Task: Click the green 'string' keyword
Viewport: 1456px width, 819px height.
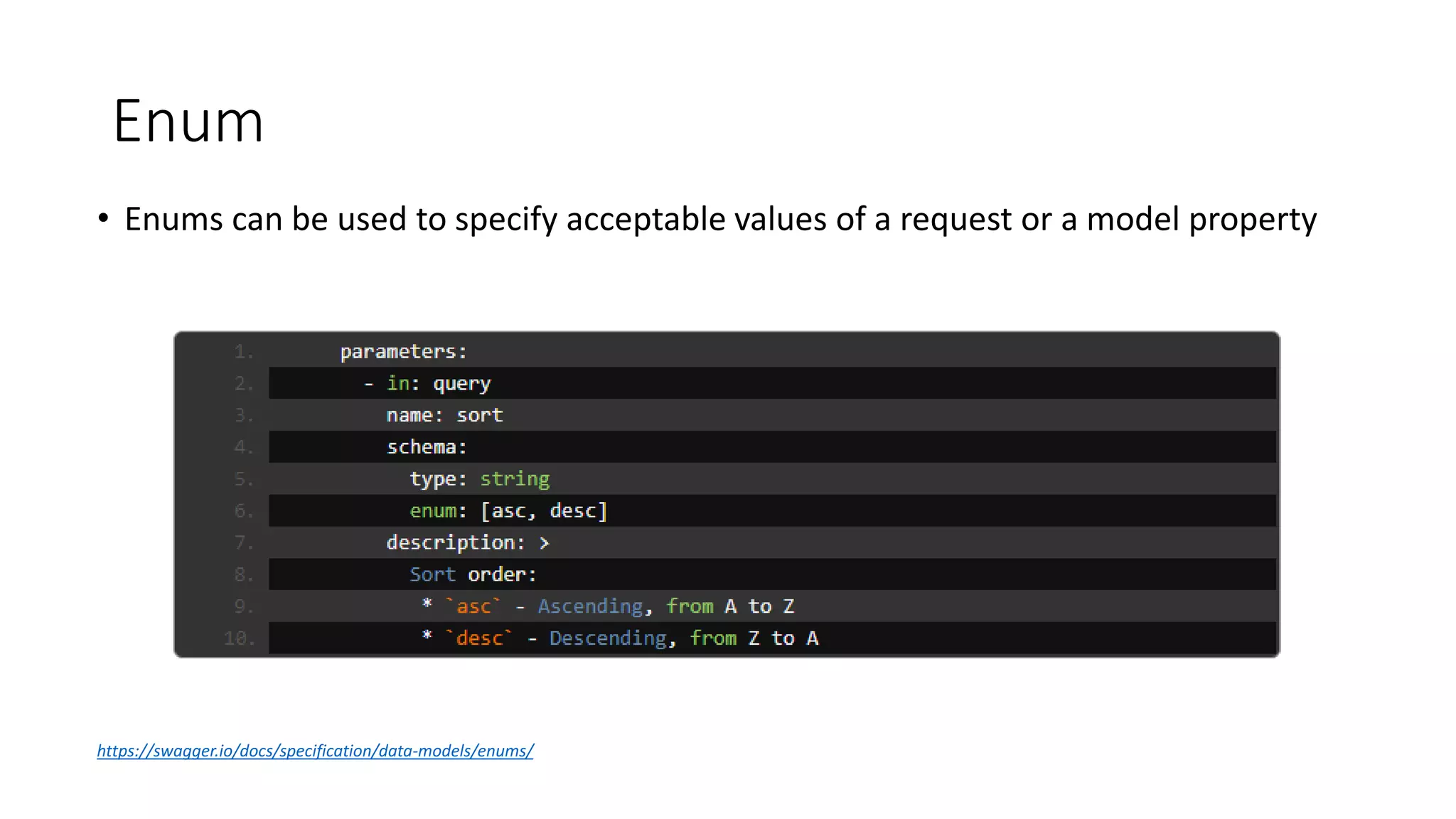Action: pyautogui.click(x=515, y=479)
